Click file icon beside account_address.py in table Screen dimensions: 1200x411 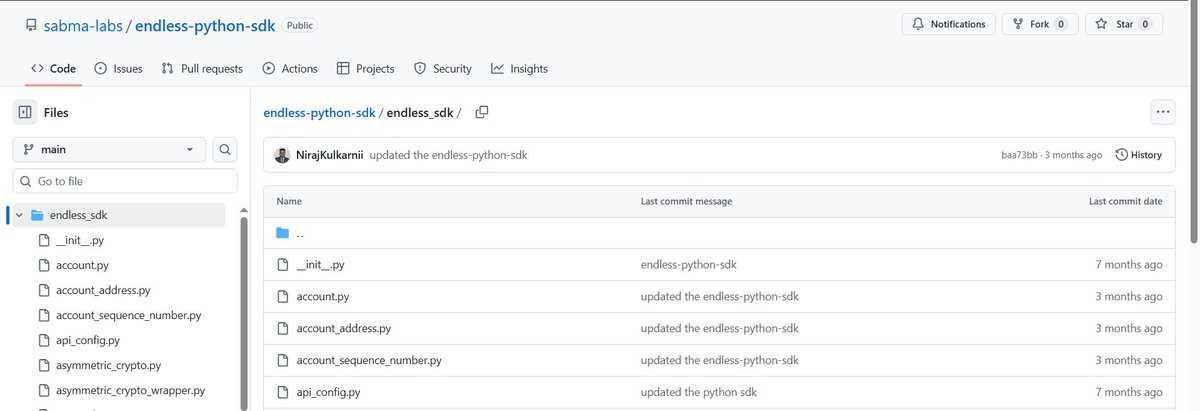click(x=282, y=328)
